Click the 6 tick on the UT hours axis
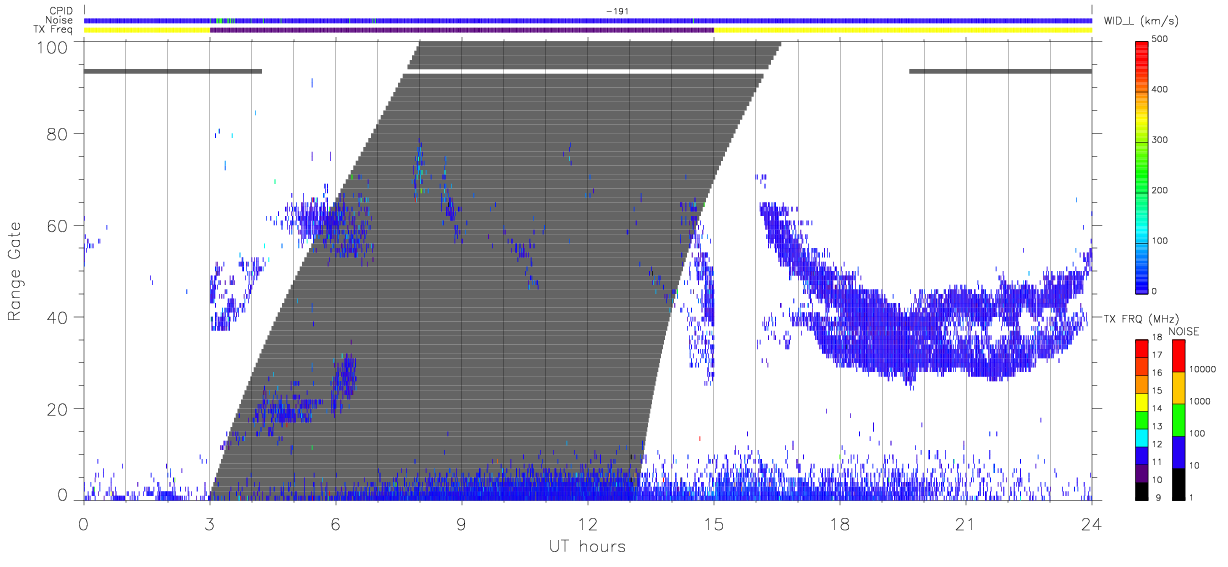Screen dimensions: 1228x567 pos(336,522)
